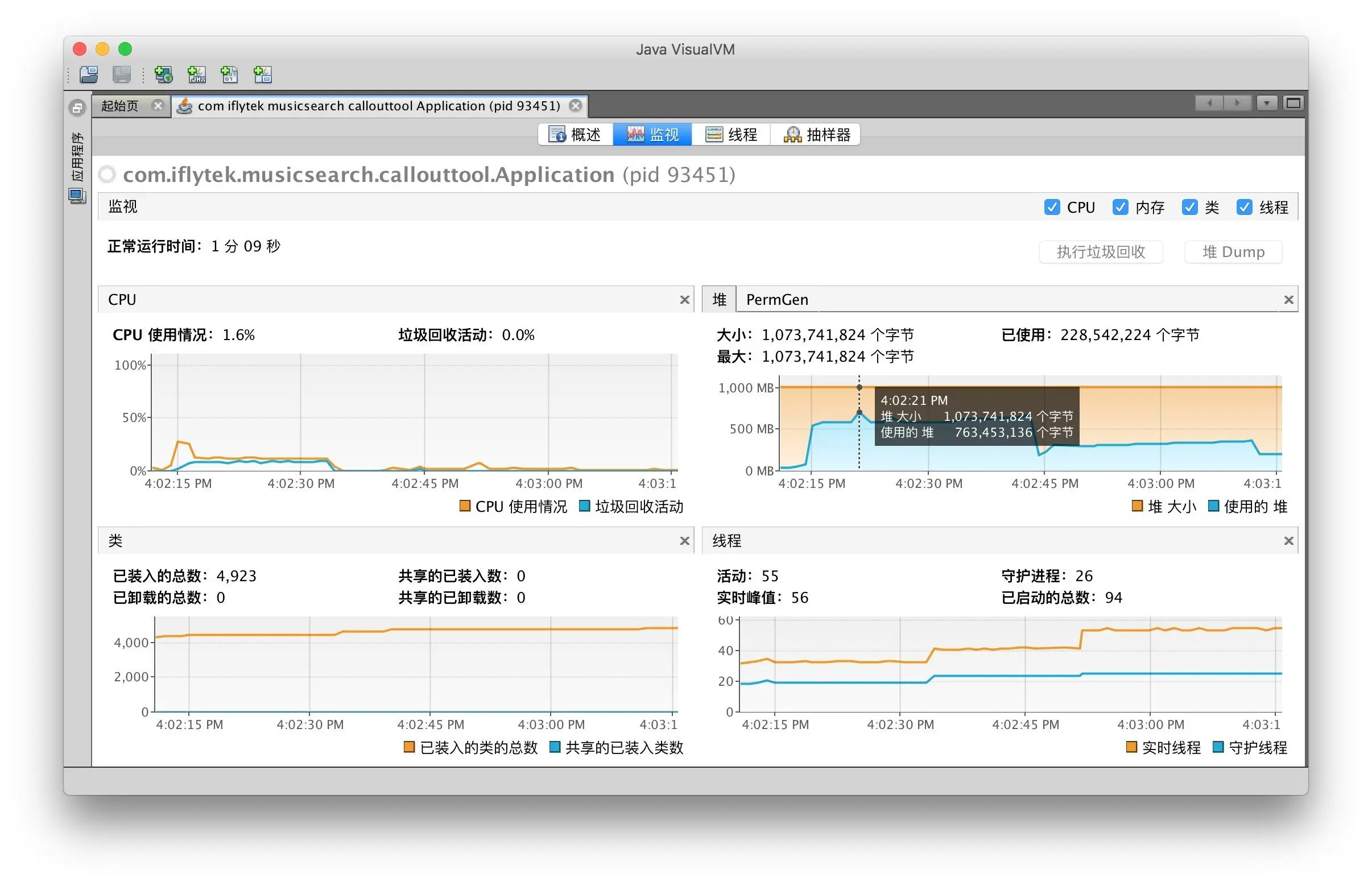Click Add Application Snapshot toolbar icon

[x=262, y=74]
